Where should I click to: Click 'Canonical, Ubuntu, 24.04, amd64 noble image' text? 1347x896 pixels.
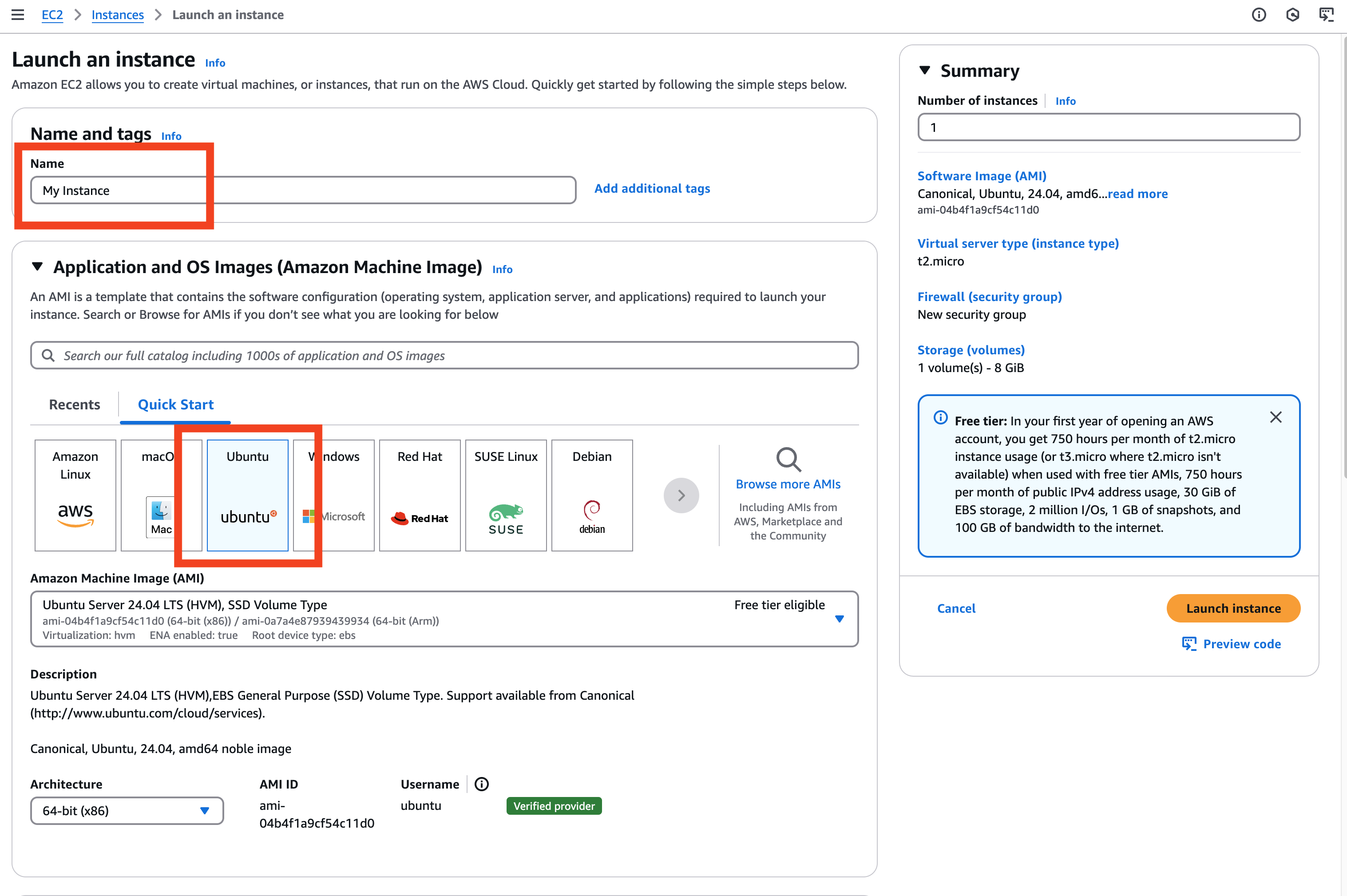(x=161, y=749)
